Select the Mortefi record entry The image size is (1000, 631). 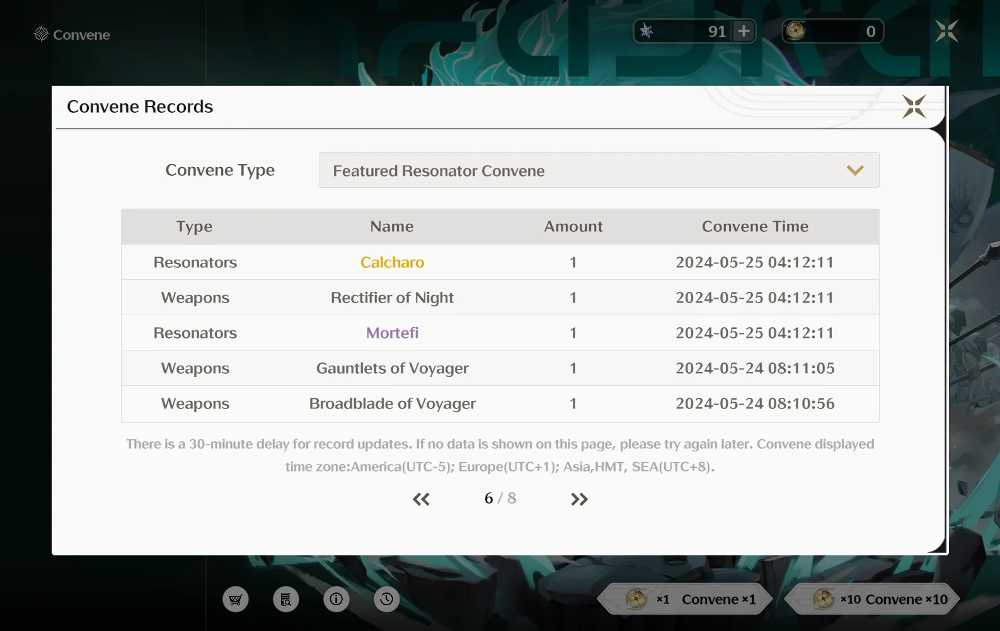tap(500, 333)
